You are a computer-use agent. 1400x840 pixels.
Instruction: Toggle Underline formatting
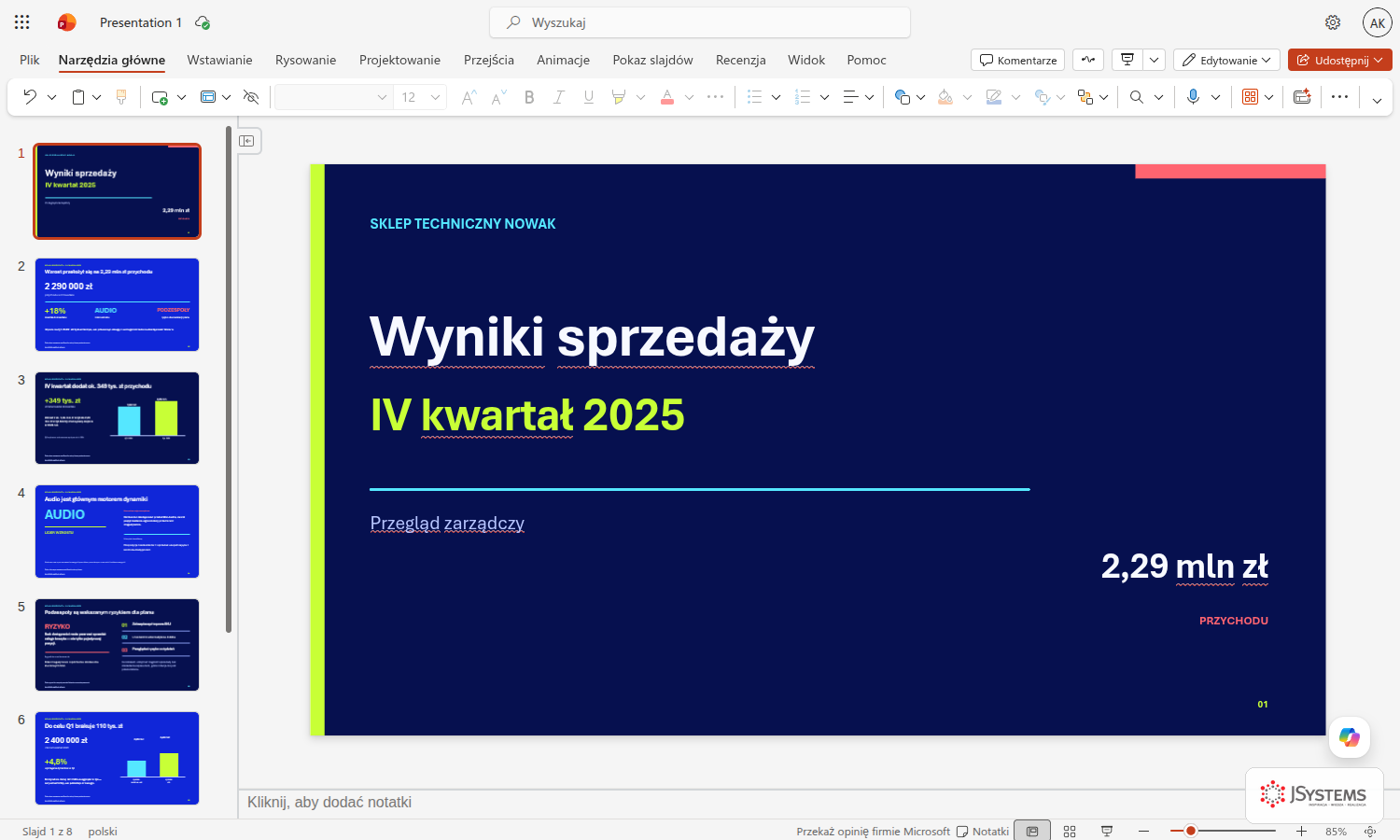click(x=588, y=97)
